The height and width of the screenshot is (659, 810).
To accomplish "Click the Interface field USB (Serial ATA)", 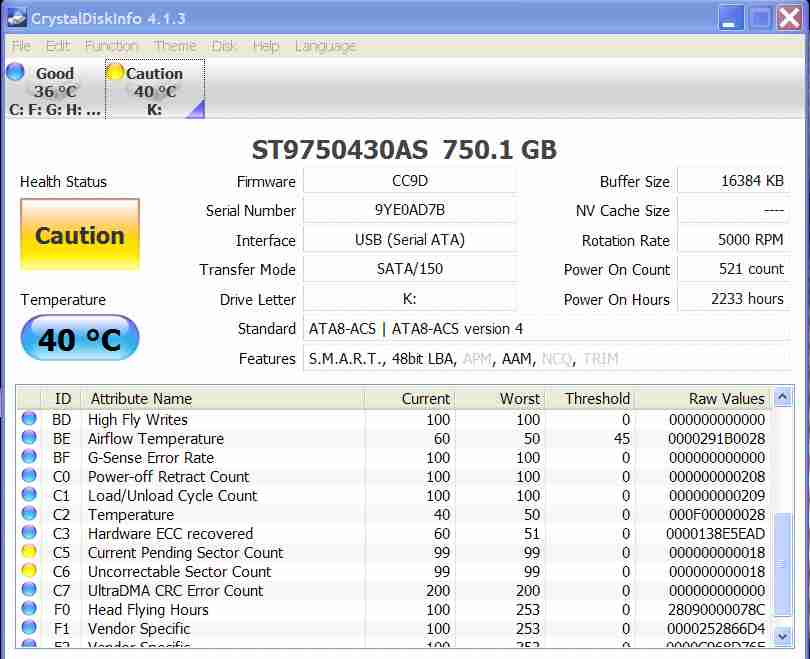I will pos(410,240).
